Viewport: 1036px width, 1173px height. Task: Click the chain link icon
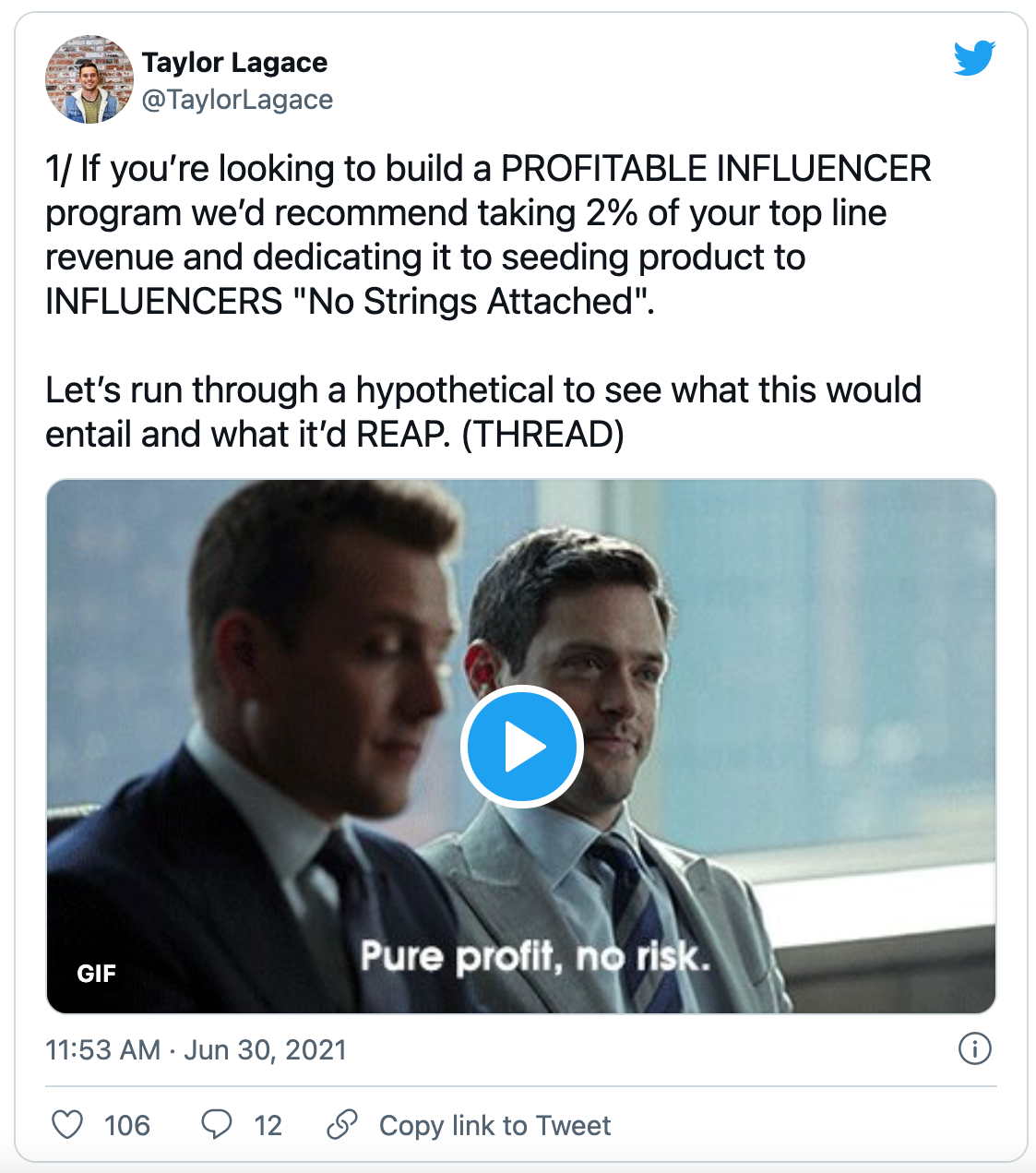342,1124
